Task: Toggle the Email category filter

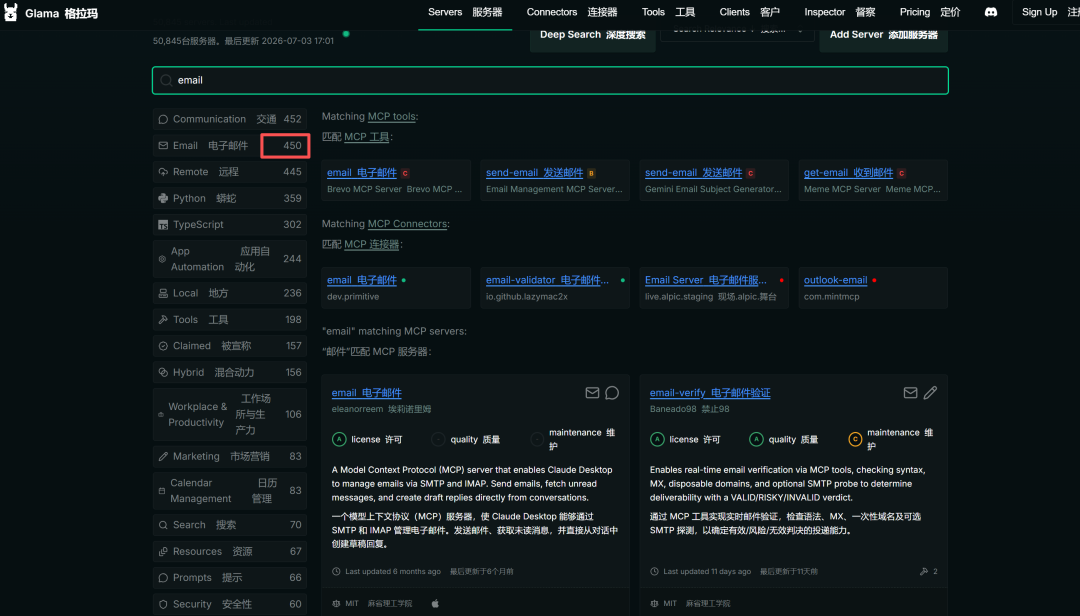Action: pos(230,145)
